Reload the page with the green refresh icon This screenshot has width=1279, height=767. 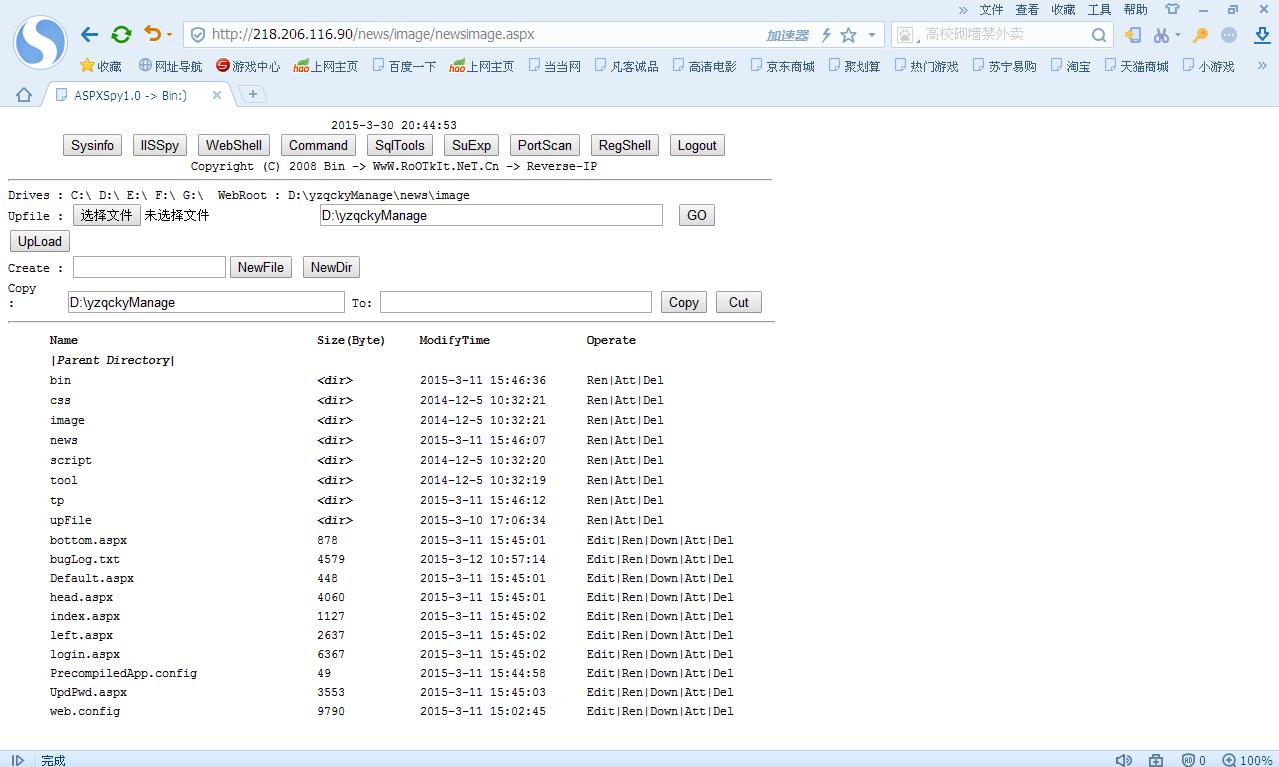click(121, 34)
